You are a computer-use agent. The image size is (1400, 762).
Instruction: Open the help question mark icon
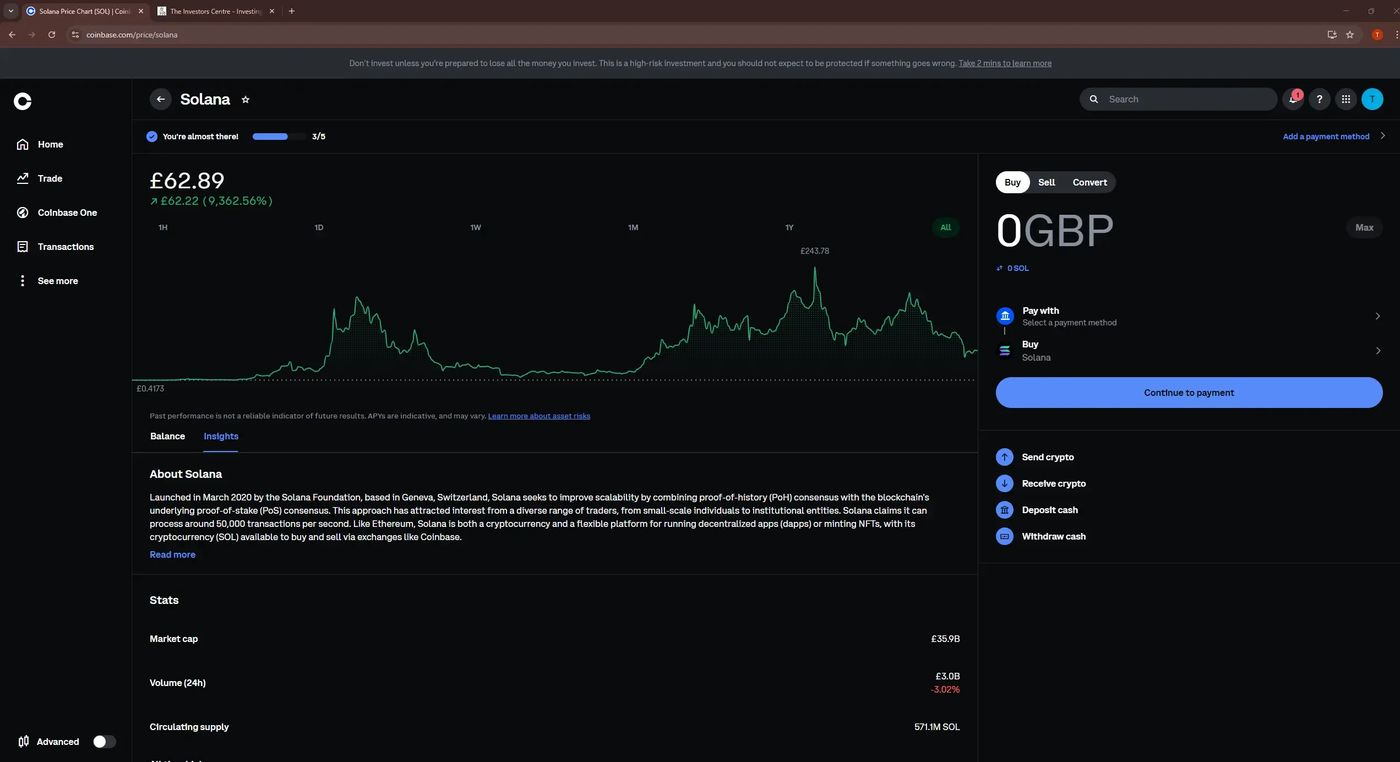(x=1319, y=99)
